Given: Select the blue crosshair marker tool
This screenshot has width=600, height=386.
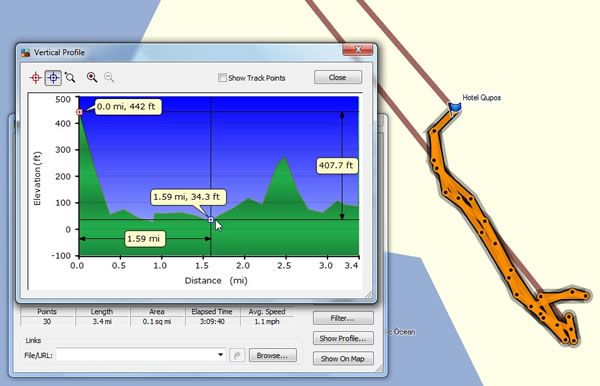Looking at the screenshot, I should (x=53, y=78).
